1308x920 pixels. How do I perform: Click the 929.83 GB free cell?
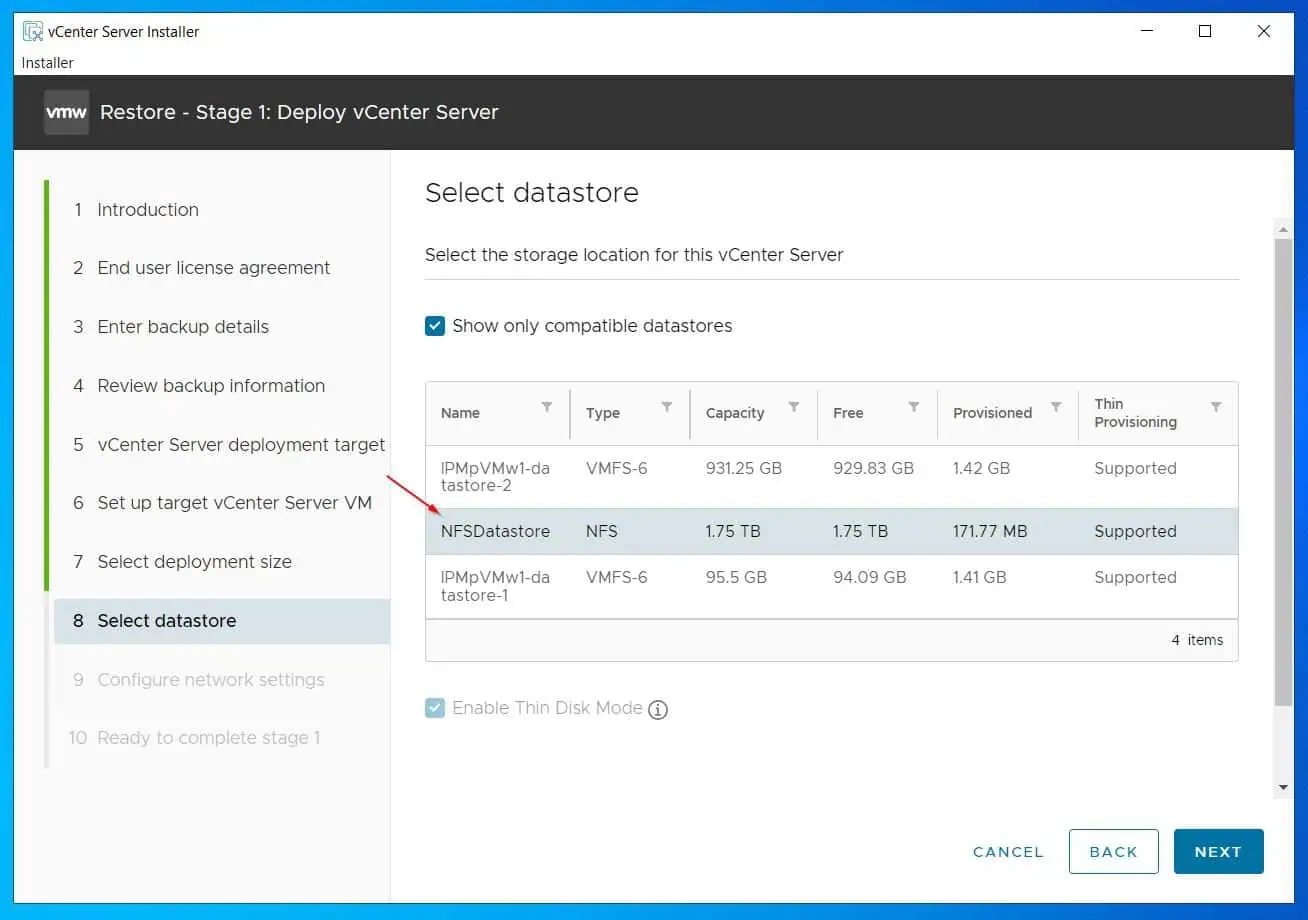point(873,468)
